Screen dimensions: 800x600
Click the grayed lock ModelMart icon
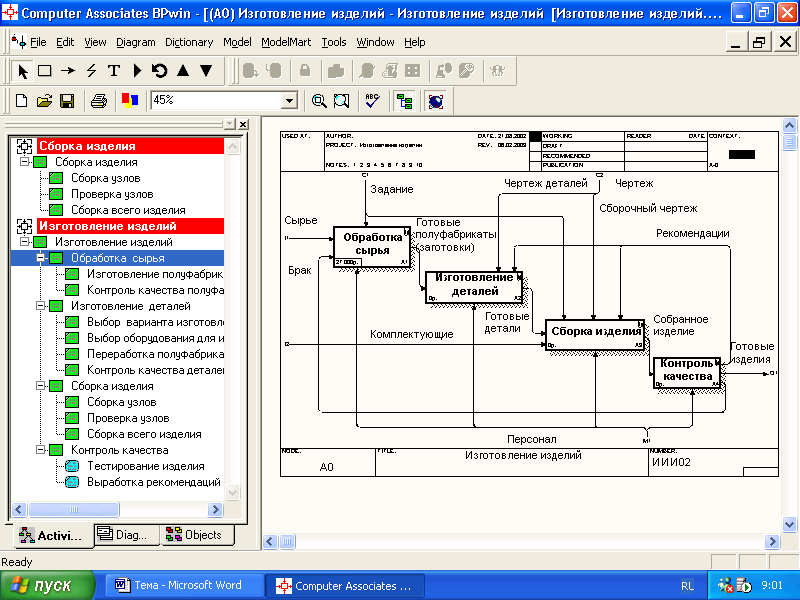point(305,71)
